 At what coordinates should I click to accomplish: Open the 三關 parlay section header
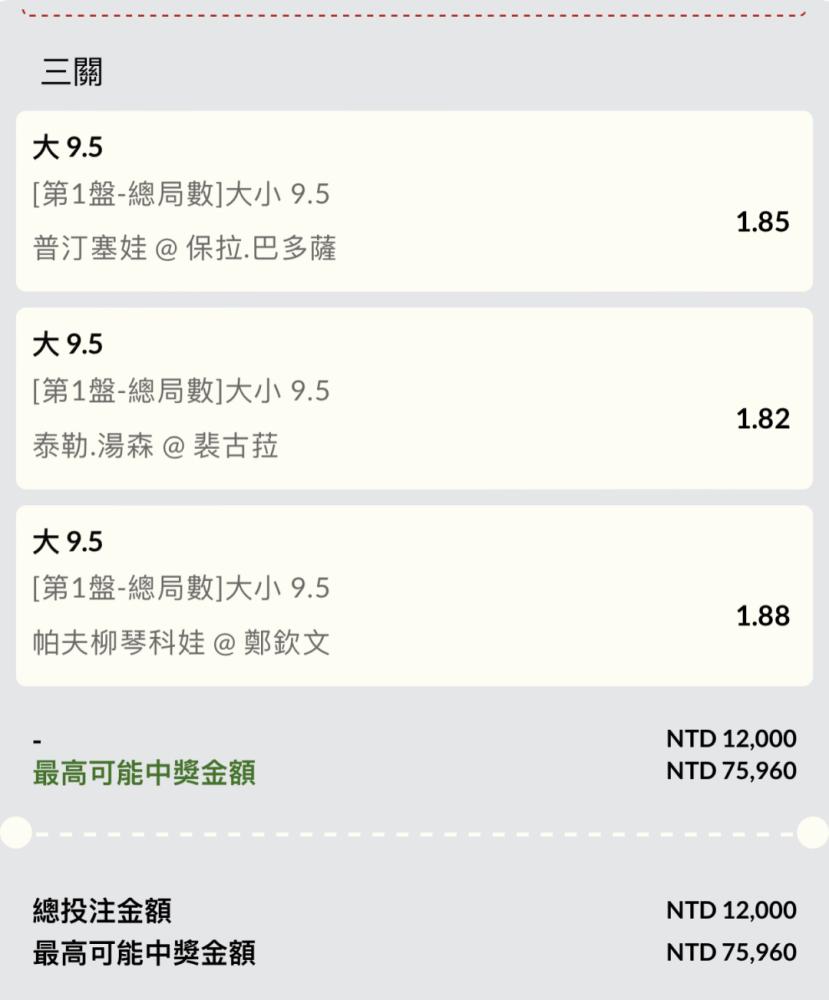coord(71,71)
